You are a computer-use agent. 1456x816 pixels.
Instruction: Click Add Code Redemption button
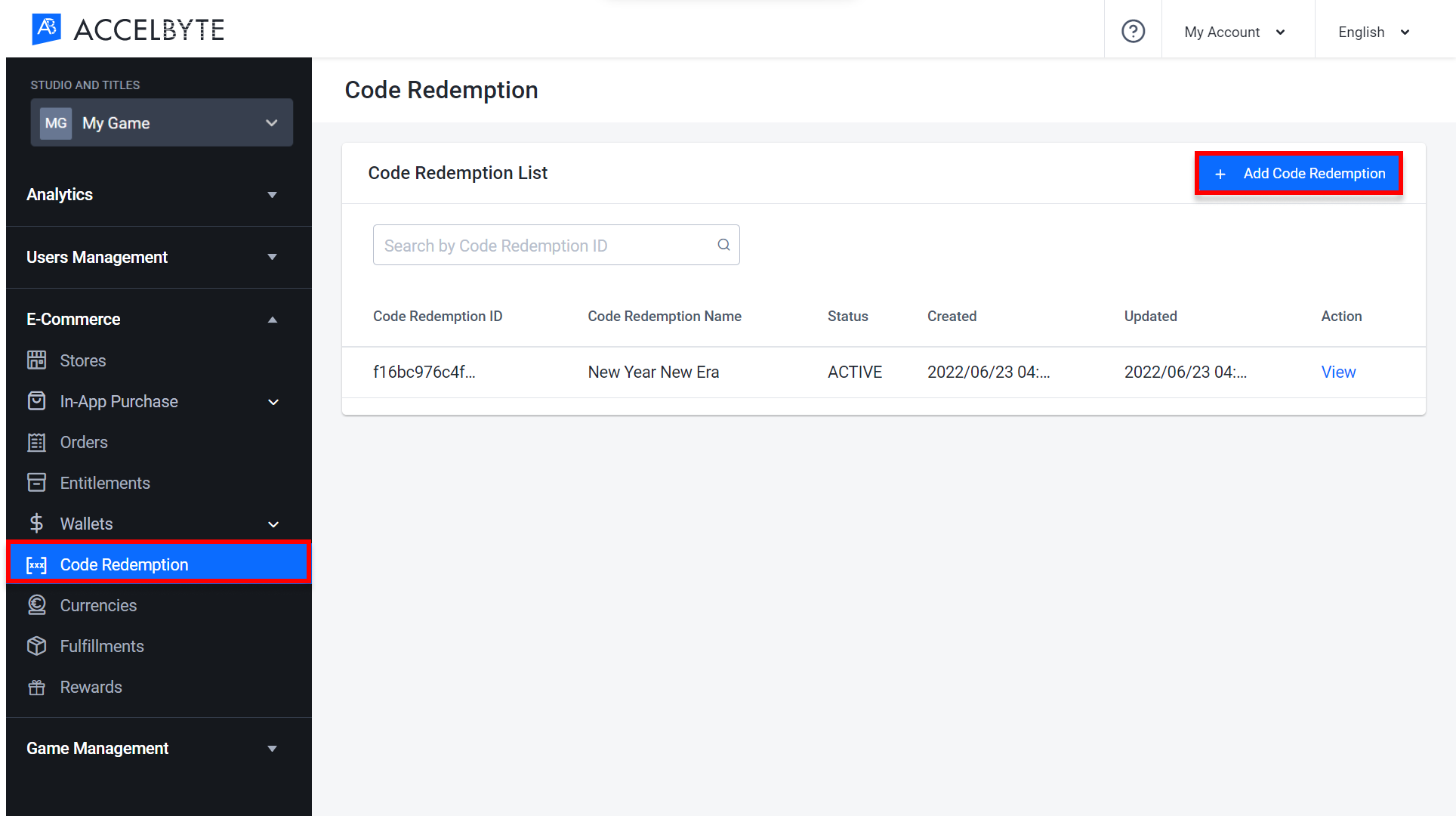tap(1300, 173)
